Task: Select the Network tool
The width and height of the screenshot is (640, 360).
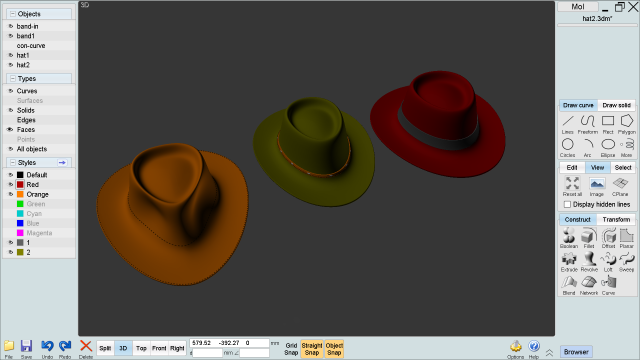Action: pyautogui.click(x=589, y=285)
